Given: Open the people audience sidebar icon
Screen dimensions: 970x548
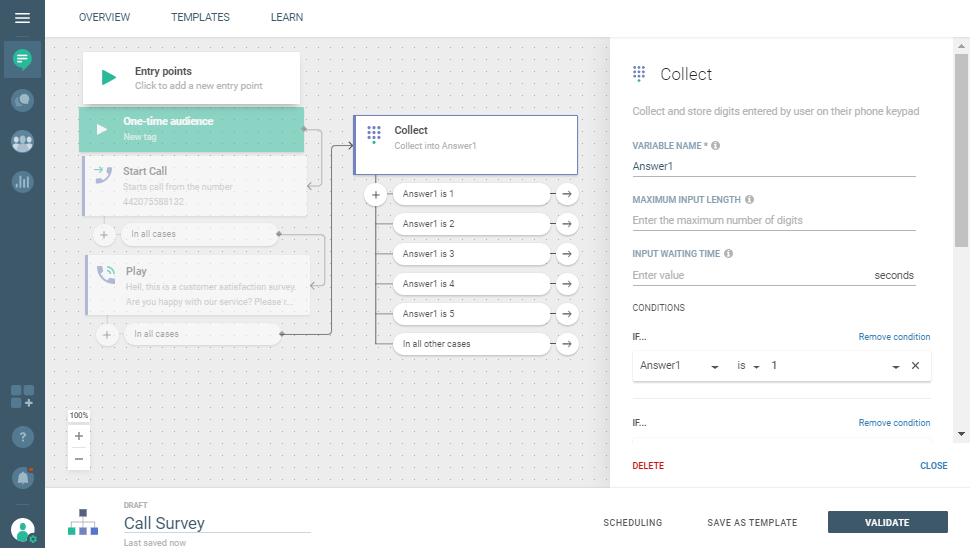Looking at the screenshot, I should 22,142.
